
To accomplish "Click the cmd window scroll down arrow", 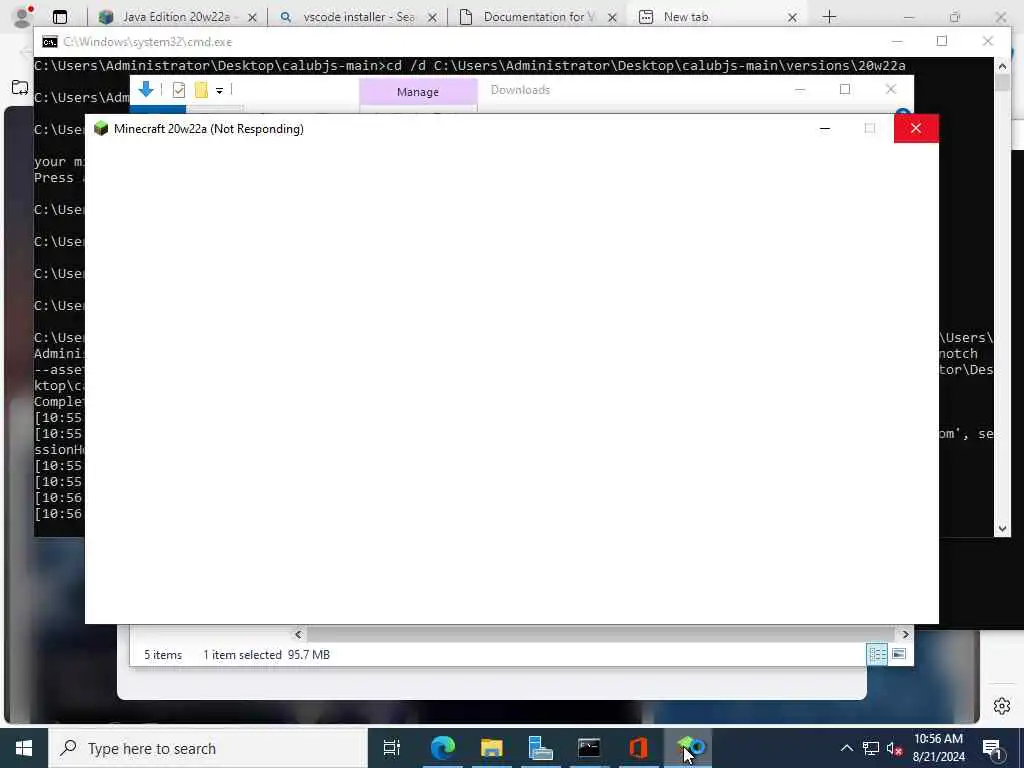I will [x=1002, y=529].
